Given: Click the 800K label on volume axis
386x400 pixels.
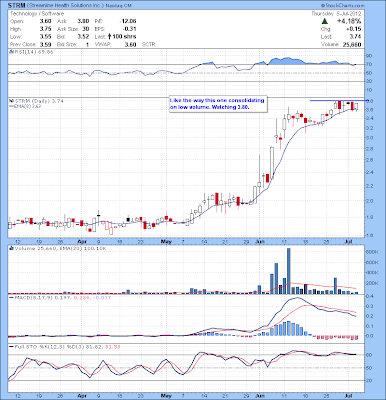Looking at the screenshot, I should pos(372,252).
